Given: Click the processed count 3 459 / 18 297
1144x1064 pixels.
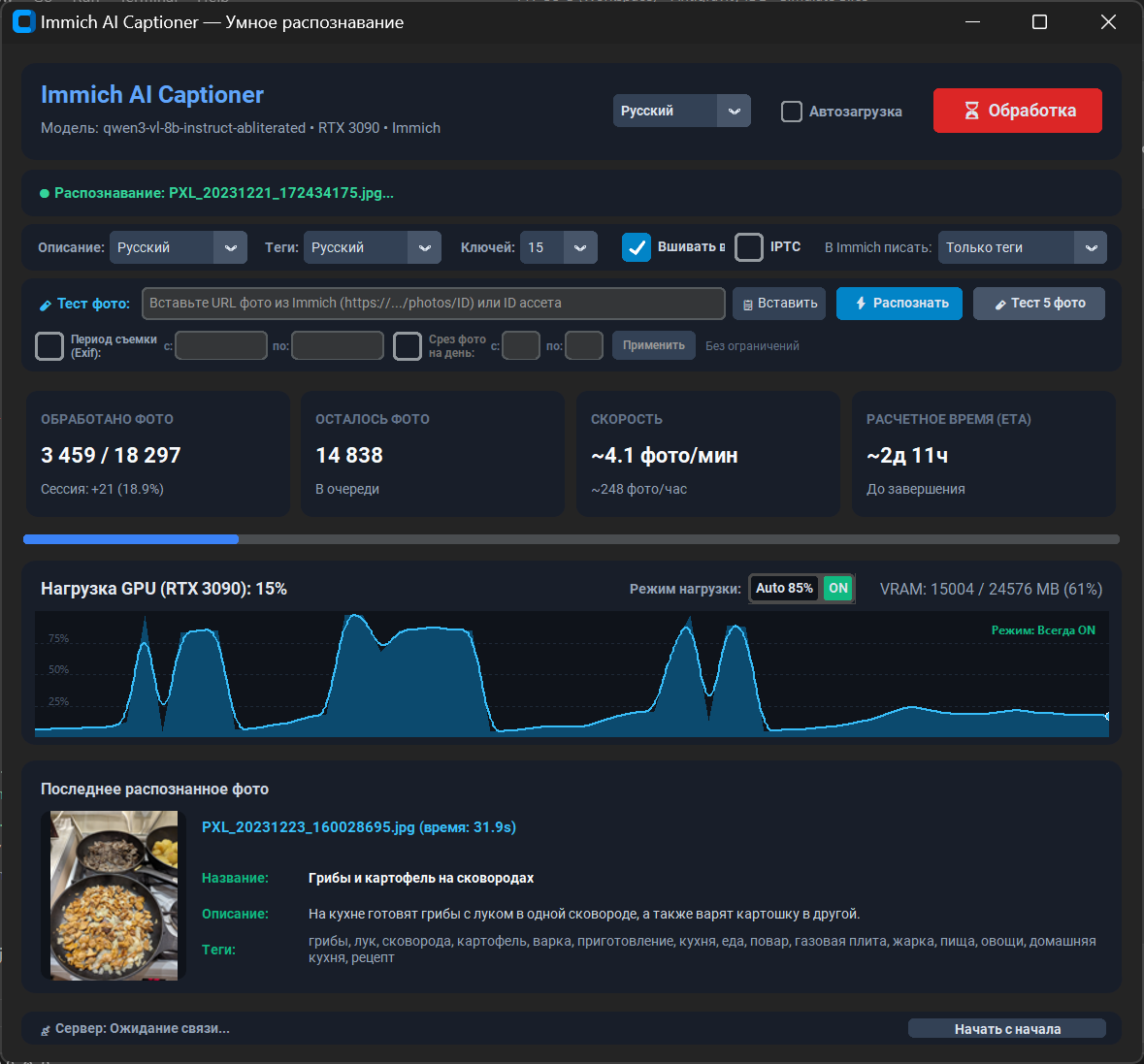Looking at the screenshot, I should click(x=111, y=455).
